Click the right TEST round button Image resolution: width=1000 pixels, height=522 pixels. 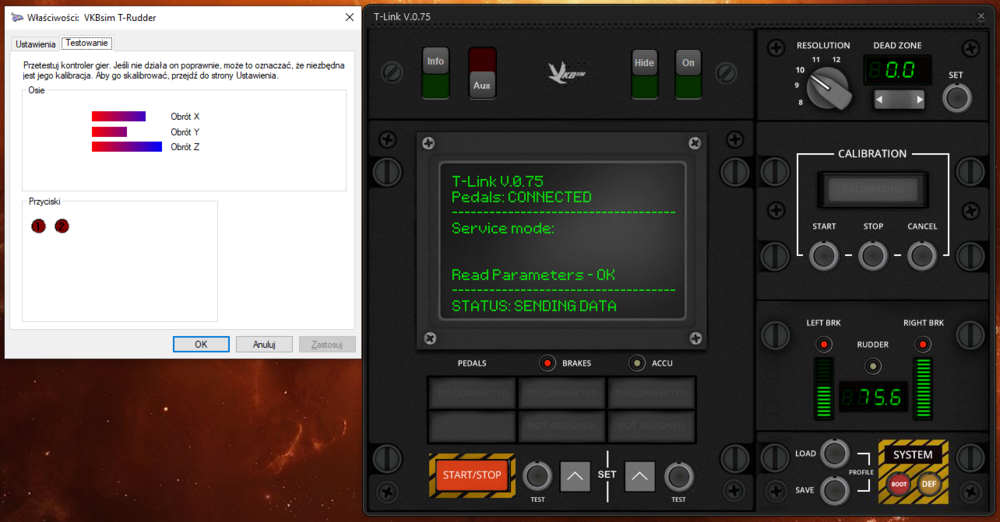(x=679, y=476)
